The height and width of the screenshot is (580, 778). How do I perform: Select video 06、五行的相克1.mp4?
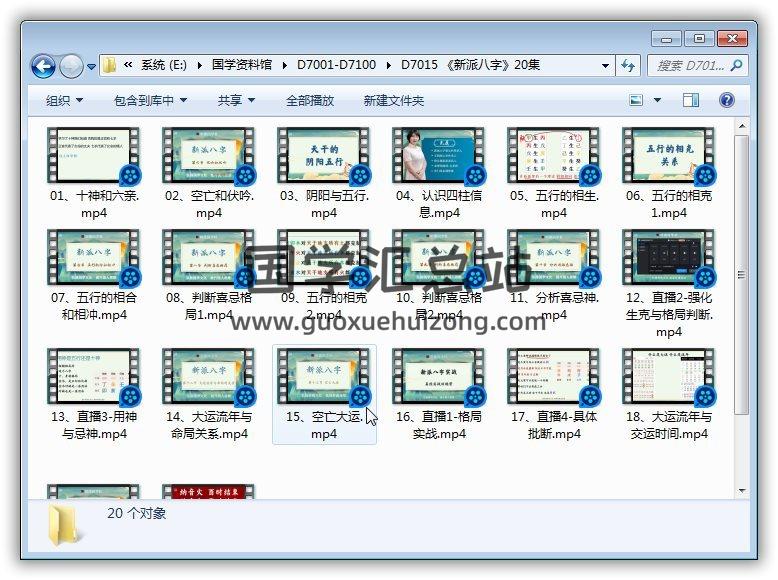(x=669, y=173)
